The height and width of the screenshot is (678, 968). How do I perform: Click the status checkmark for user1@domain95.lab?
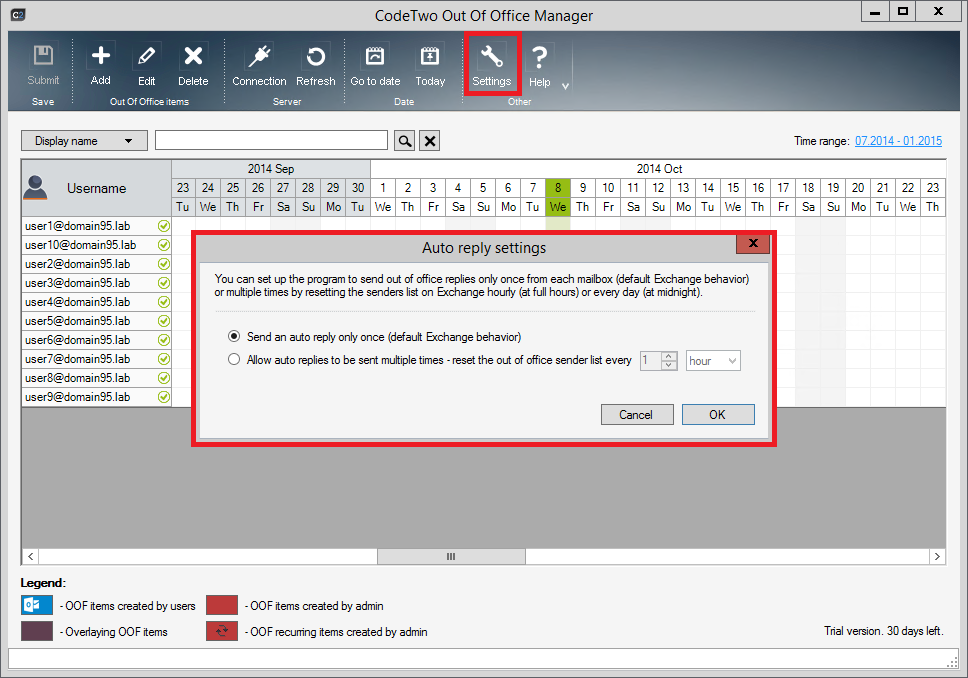(x=164, y=226)
